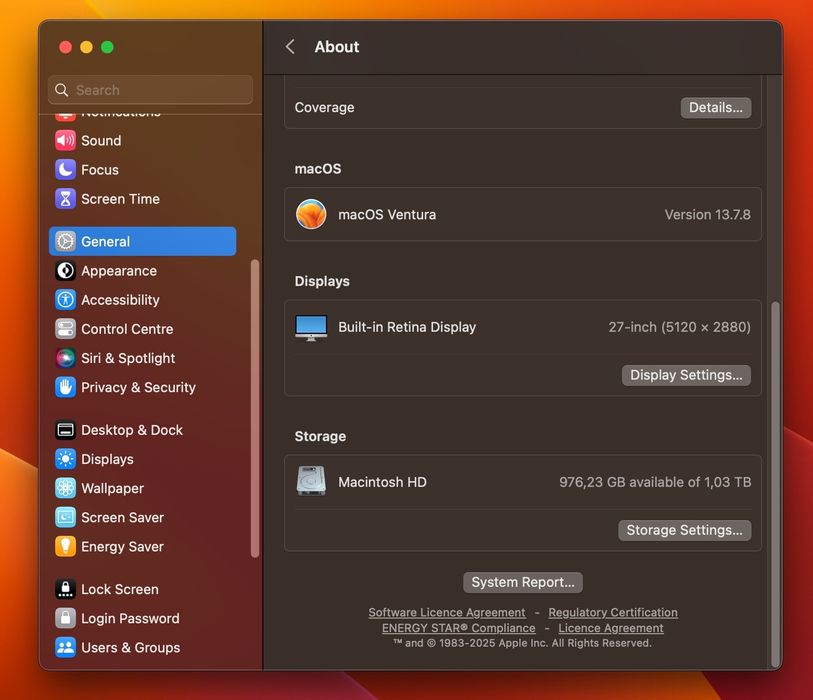This screenshot has width=813, height=700.
Task: Click the yellow minimise window button
Action: tap(87, 47)
